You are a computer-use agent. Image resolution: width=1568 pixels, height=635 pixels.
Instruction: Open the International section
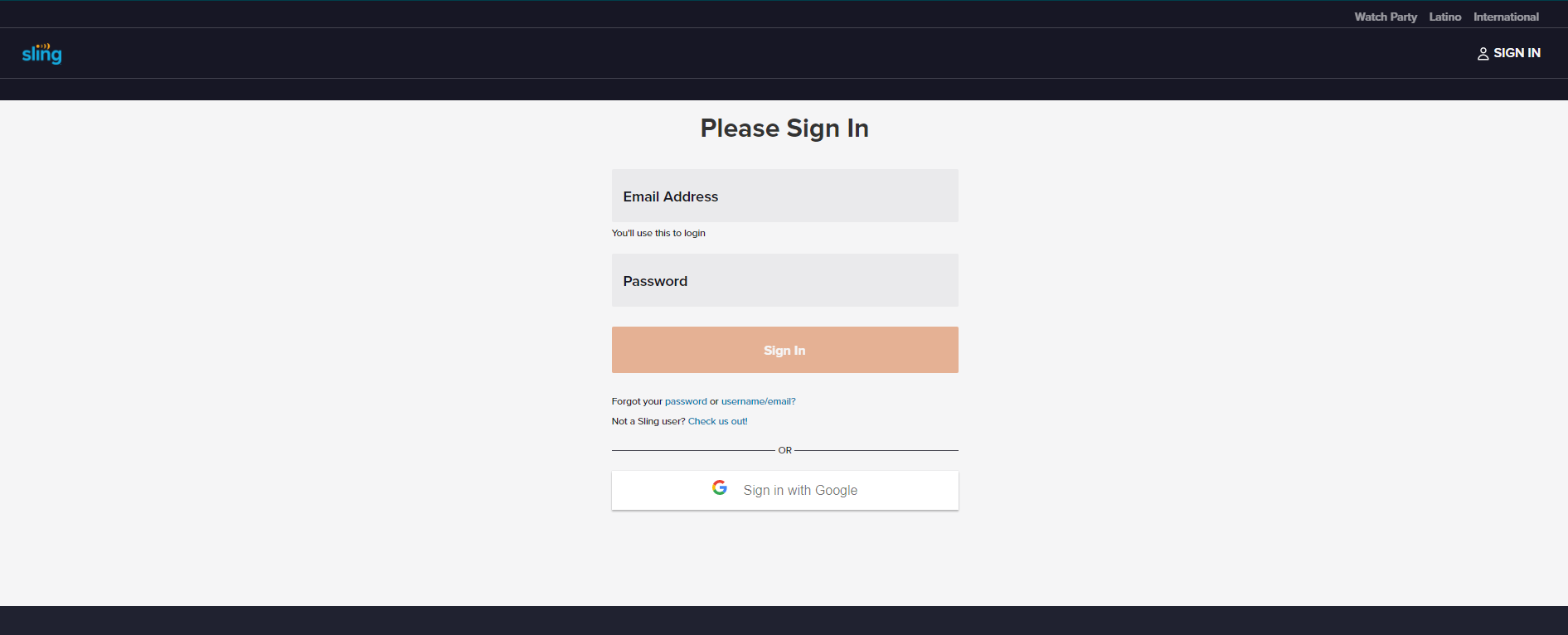[x=1506, y=16]
